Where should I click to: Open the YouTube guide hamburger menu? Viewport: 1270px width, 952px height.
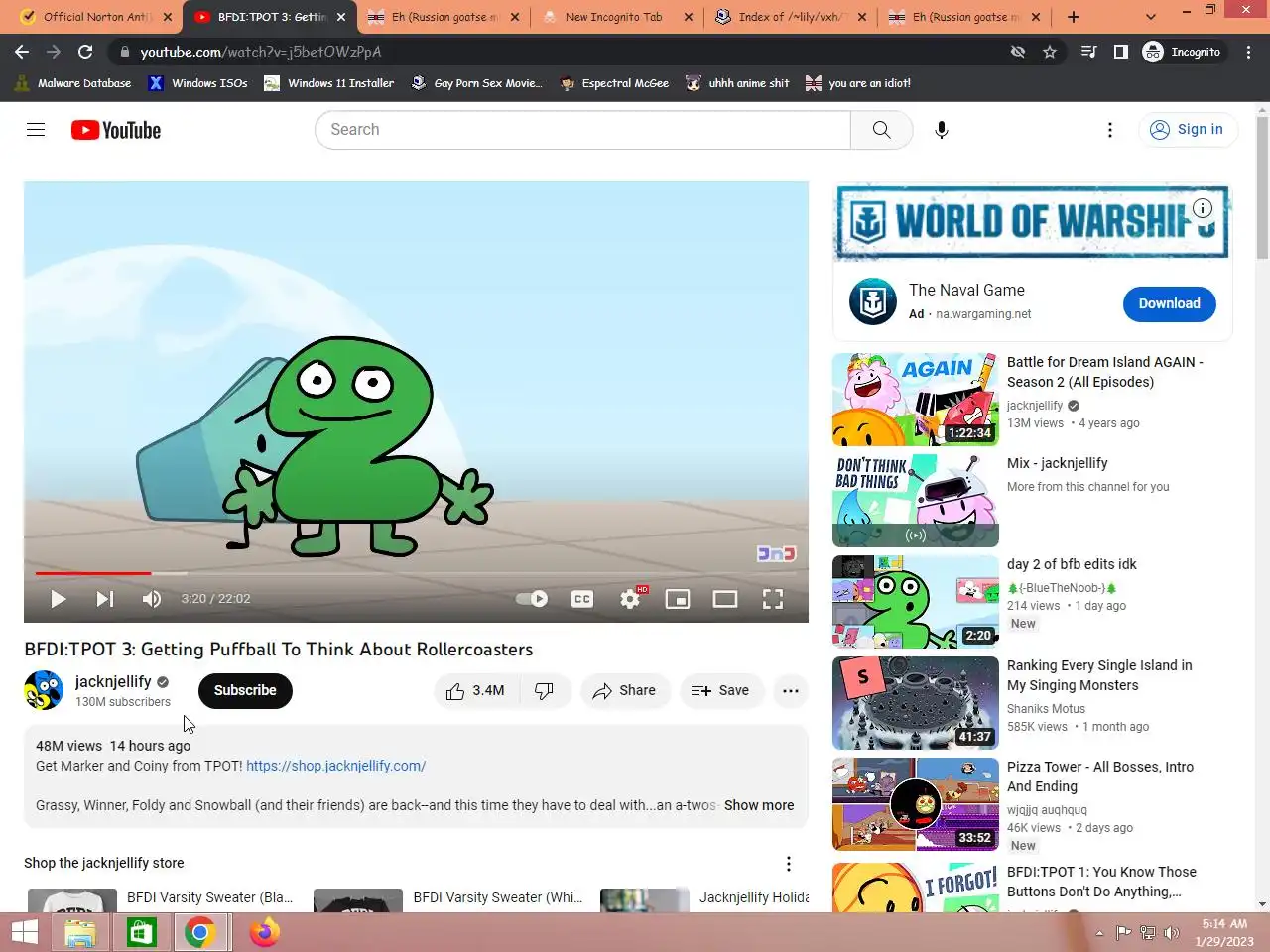point(36,130)
